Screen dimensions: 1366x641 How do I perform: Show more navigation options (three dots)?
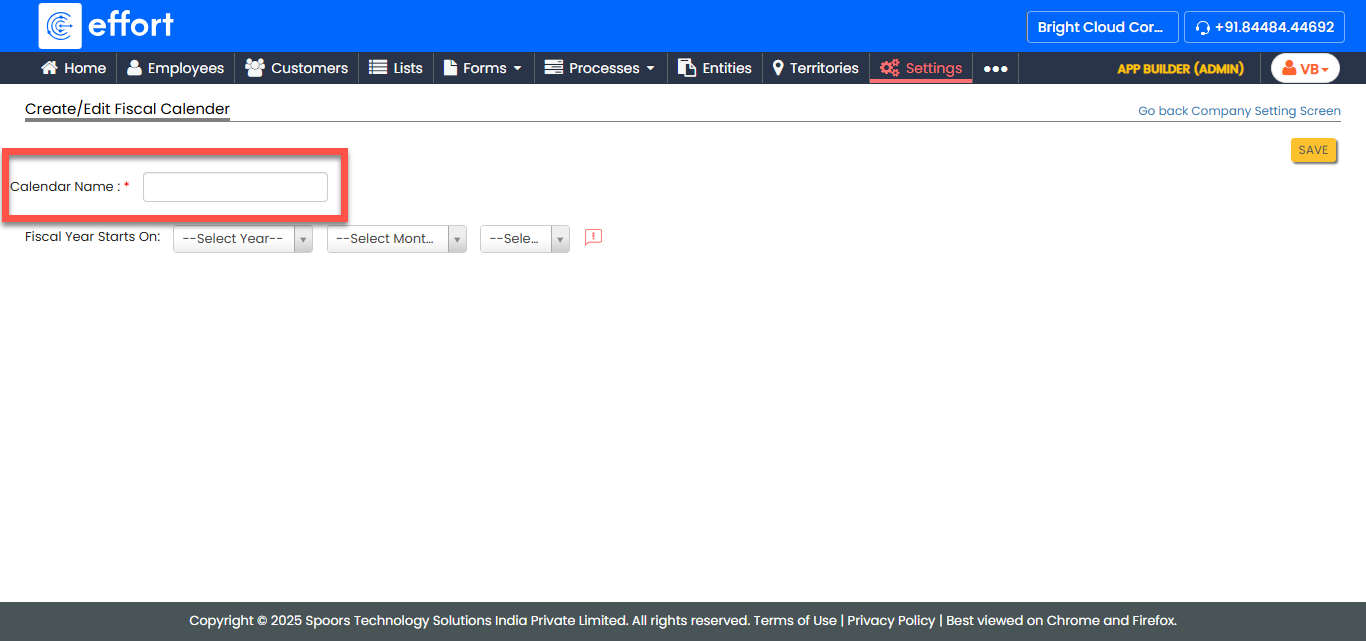point(995,68)
